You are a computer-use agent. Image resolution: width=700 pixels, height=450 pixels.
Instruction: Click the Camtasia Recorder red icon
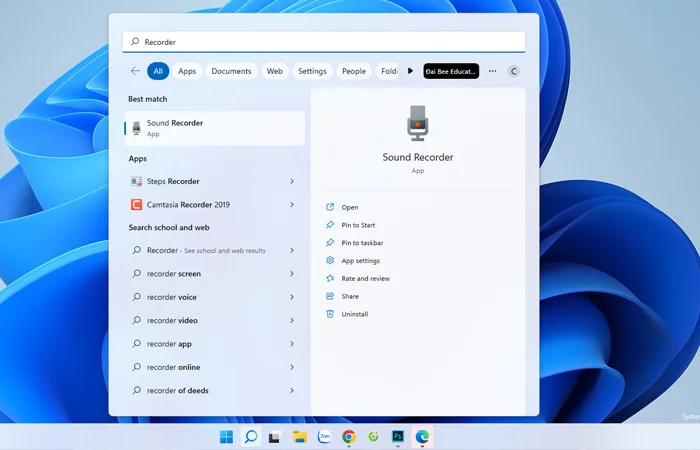pos(136,204)
